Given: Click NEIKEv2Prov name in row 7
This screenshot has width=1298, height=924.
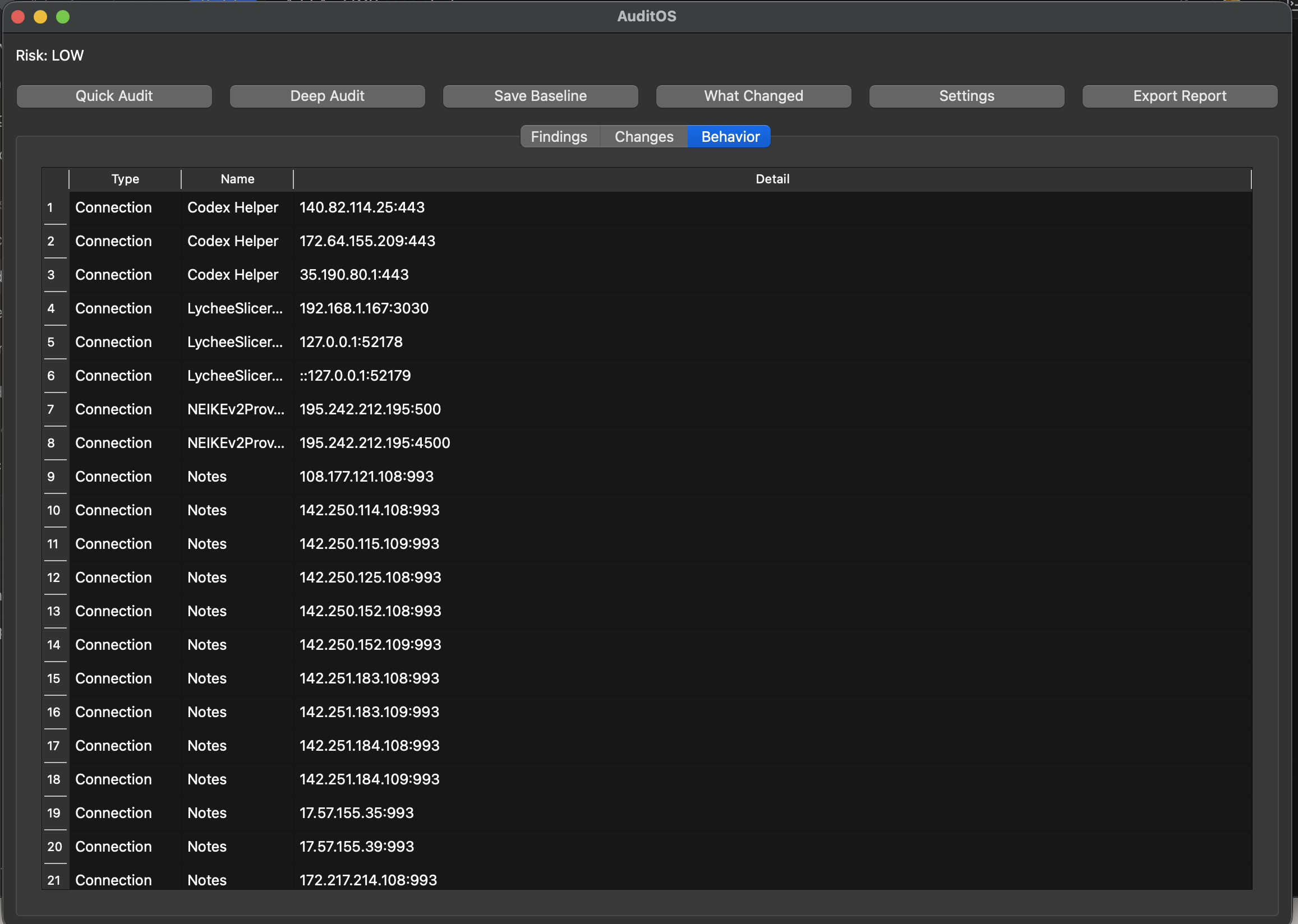Looking at the screenshot, I should coord(237,409).
